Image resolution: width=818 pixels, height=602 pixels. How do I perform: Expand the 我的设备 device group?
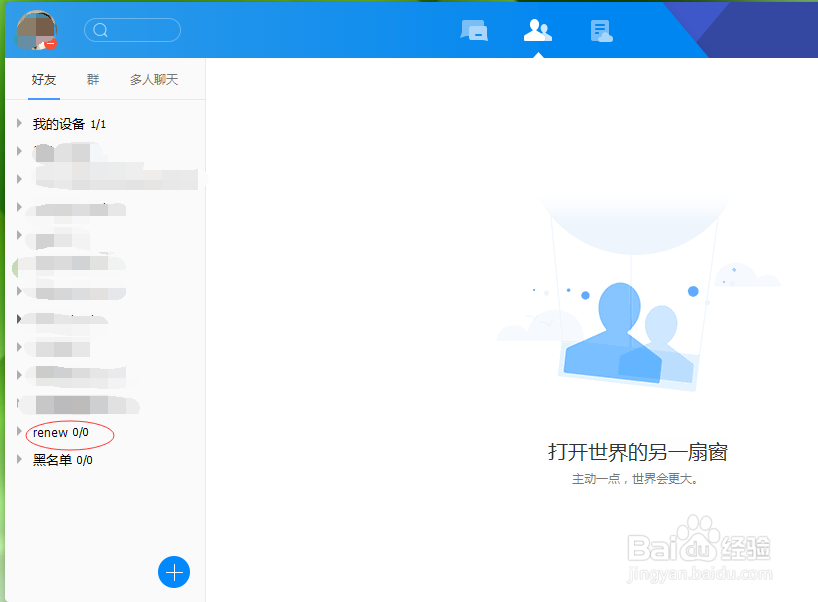tap(21, 123)
